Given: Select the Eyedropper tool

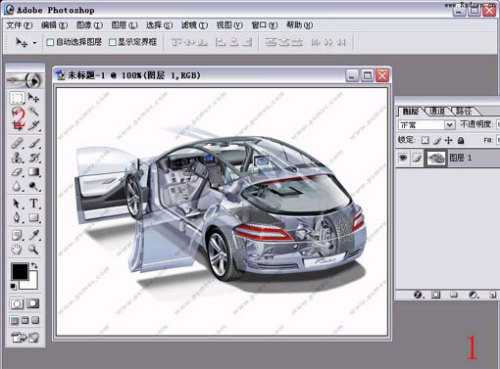Looking at the screenshot, I should click(34, 235).
